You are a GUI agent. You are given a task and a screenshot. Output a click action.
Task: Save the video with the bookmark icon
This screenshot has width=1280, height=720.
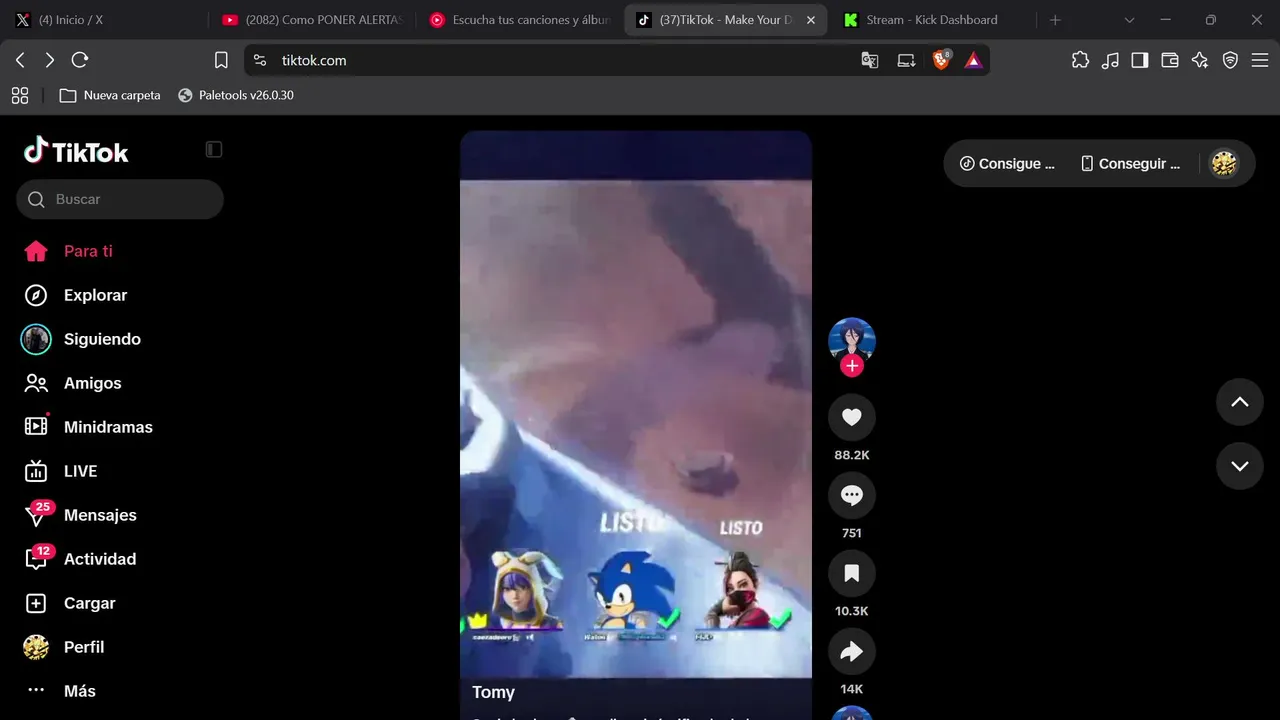[852, 573]
